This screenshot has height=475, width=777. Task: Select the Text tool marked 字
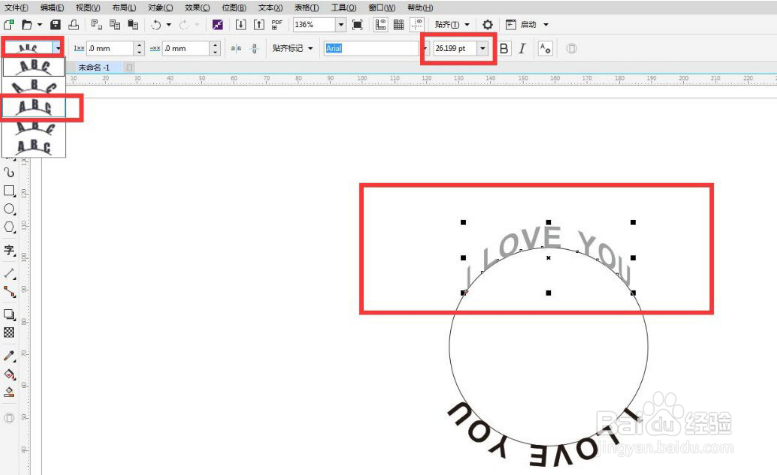pyautogui.click(x=9, y=250)
